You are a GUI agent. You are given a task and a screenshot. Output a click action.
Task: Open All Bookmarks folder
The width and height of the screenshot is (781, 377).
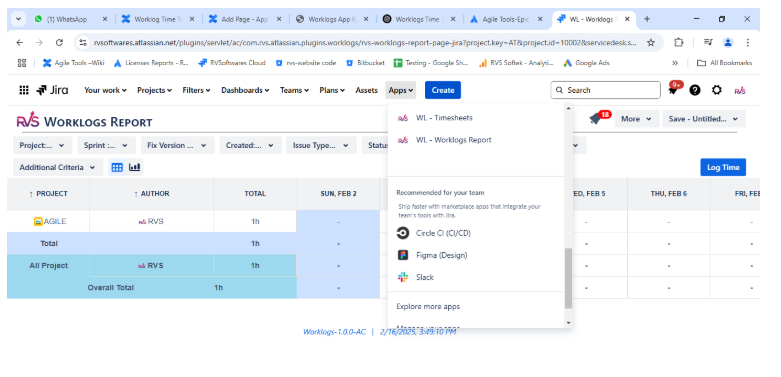point(724,63)
